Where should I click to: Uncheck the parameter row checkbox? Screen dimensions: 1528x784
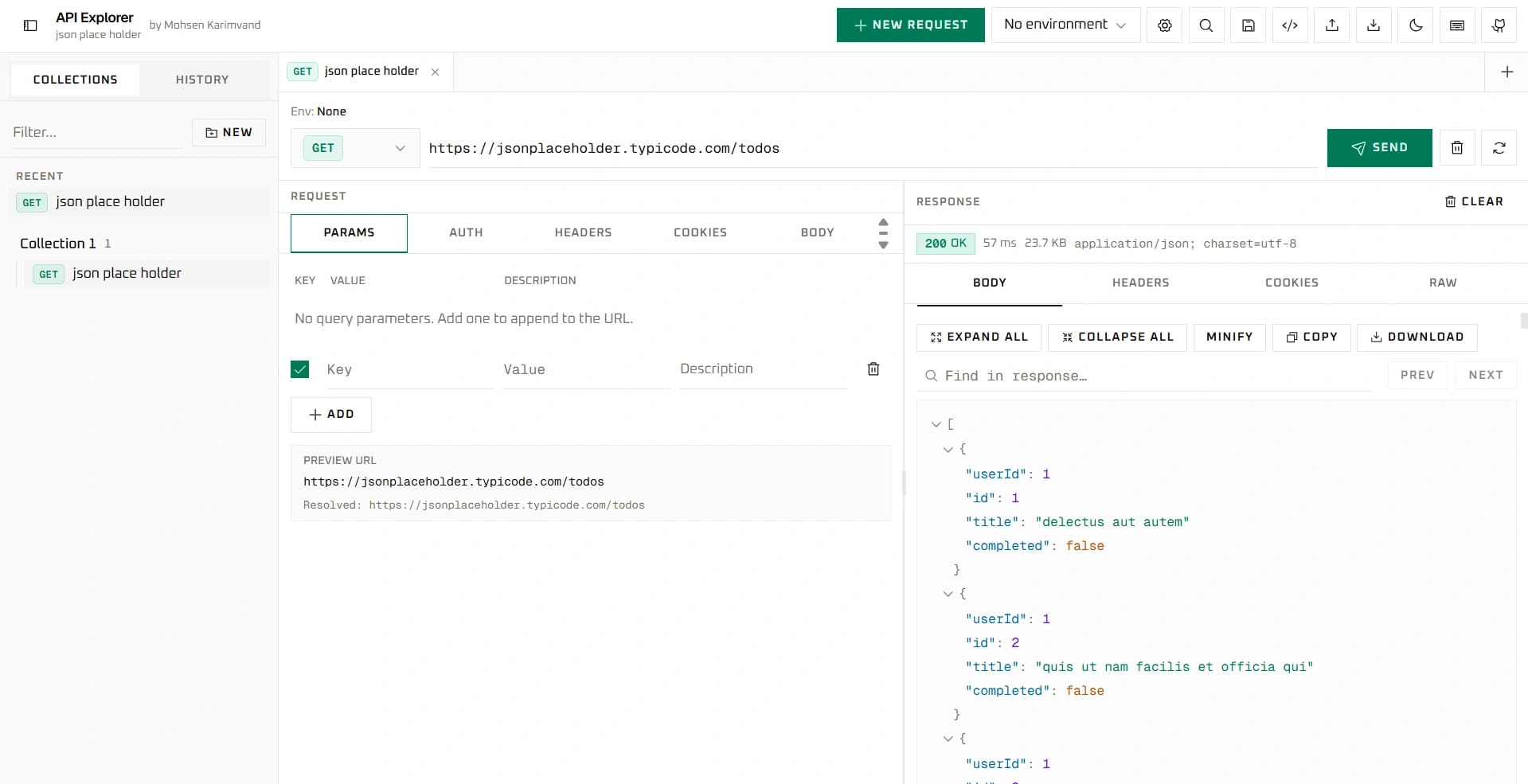point(300,369)
